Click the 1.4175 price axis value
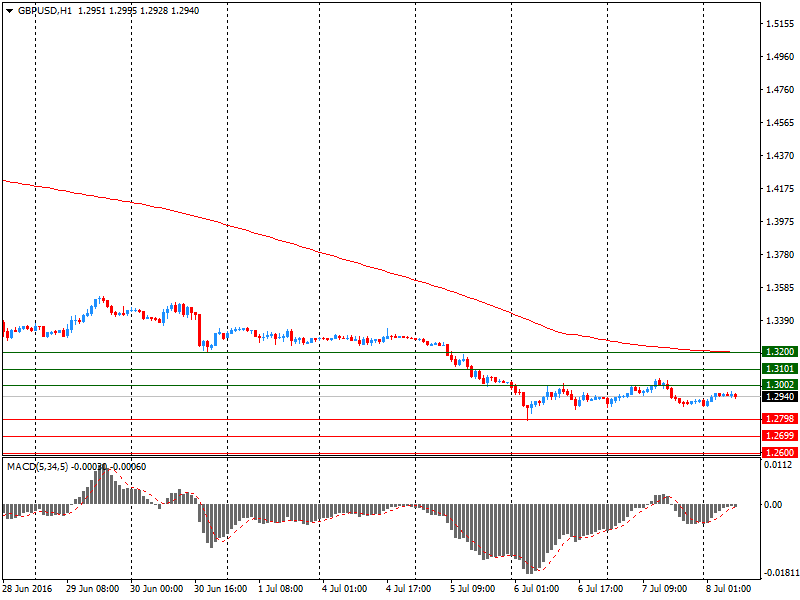 [780, 189]
